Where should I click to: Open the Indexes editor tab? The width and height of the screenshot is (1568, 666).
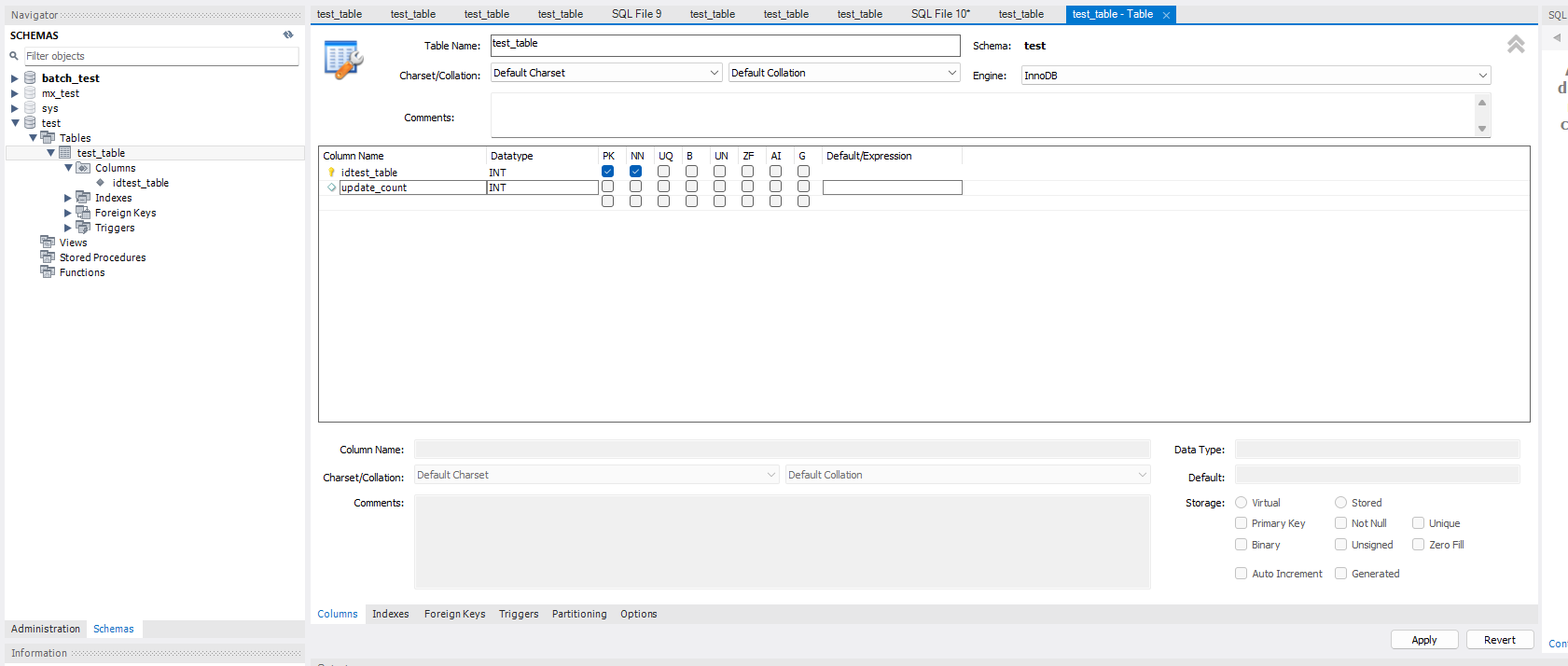coord(390,614)
